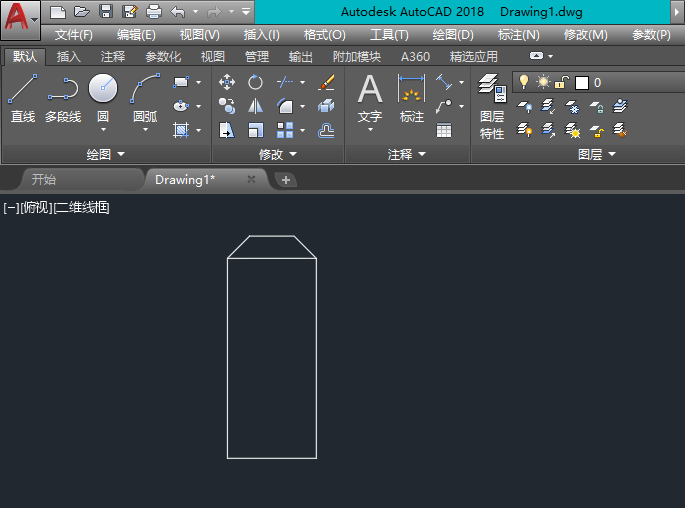Screen dimensions: 685x508
Task: Toggle the layer lock padlock icon
Action: tap(562, 82)
